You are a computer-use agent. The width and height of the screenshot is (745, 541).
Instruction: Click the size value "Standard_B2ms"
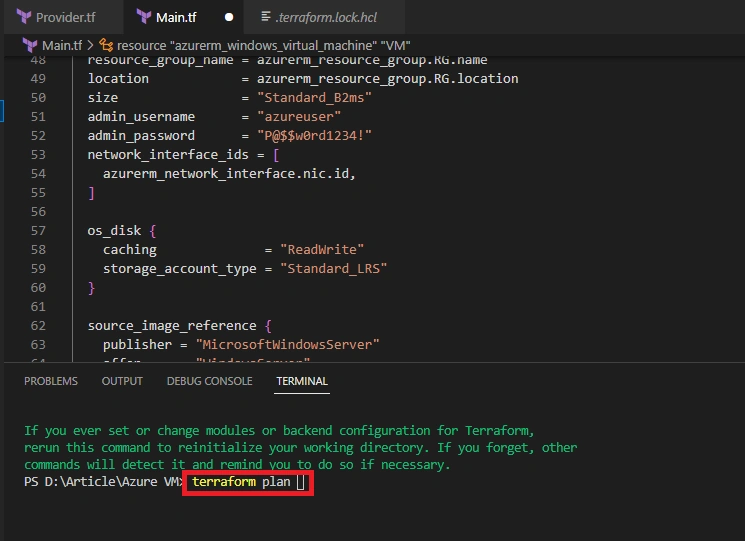click(314, 98)
